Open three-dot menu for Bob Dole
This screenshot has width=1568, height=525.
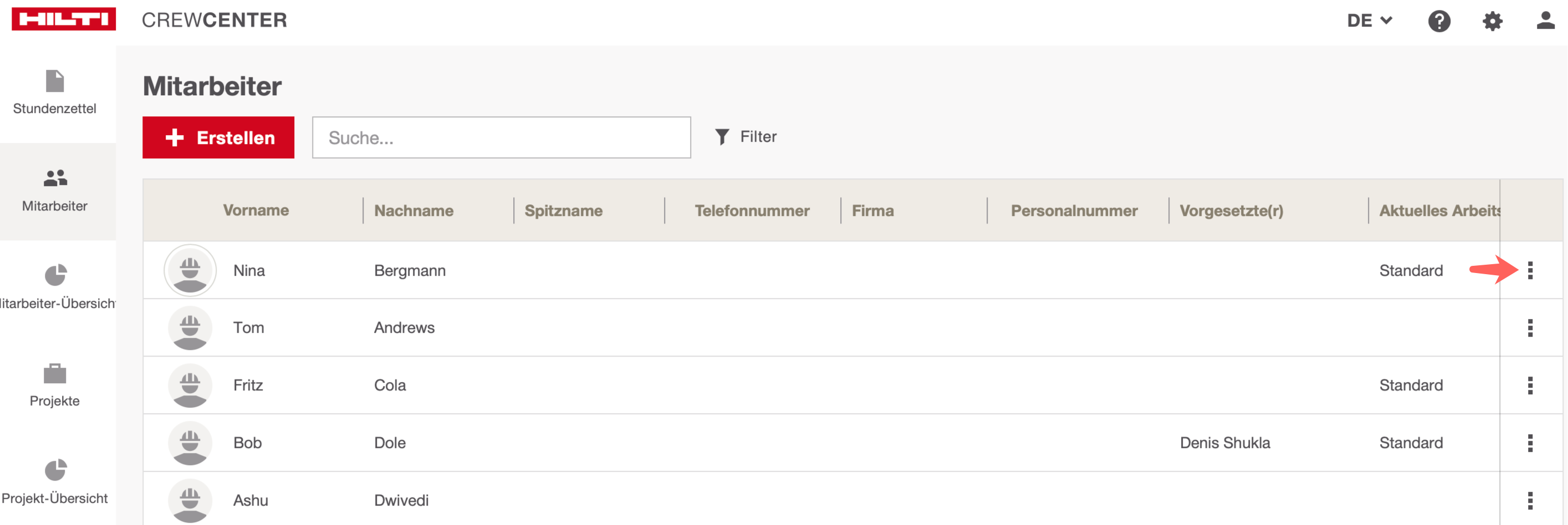tap(1530, 443)
